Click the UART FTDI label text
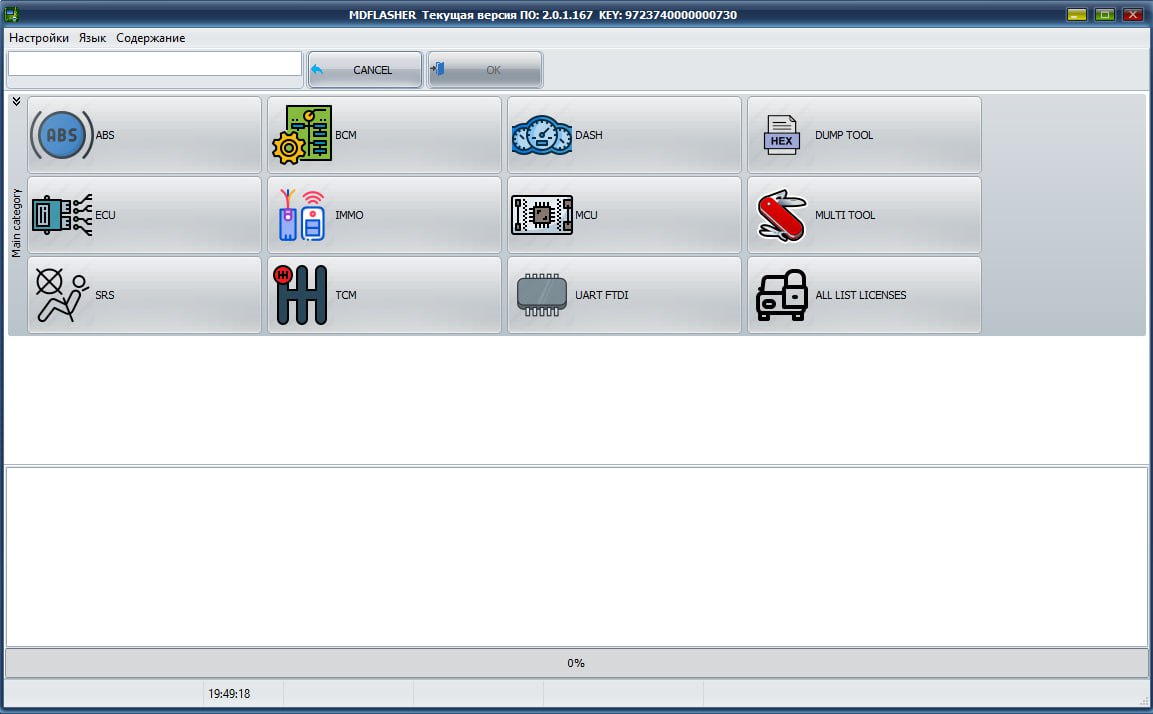The height and width of the screenshot is (714, 1153). [x=602, y=296]
